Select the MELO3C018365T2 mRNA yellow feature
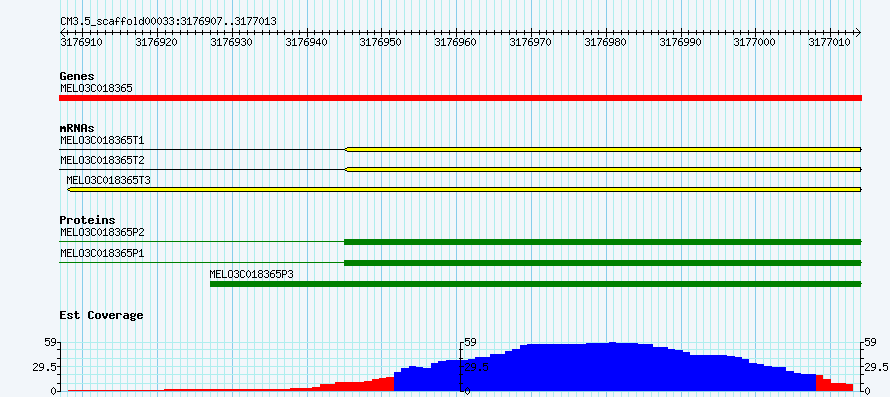890x397 pixels. click(x=603, y=169)
